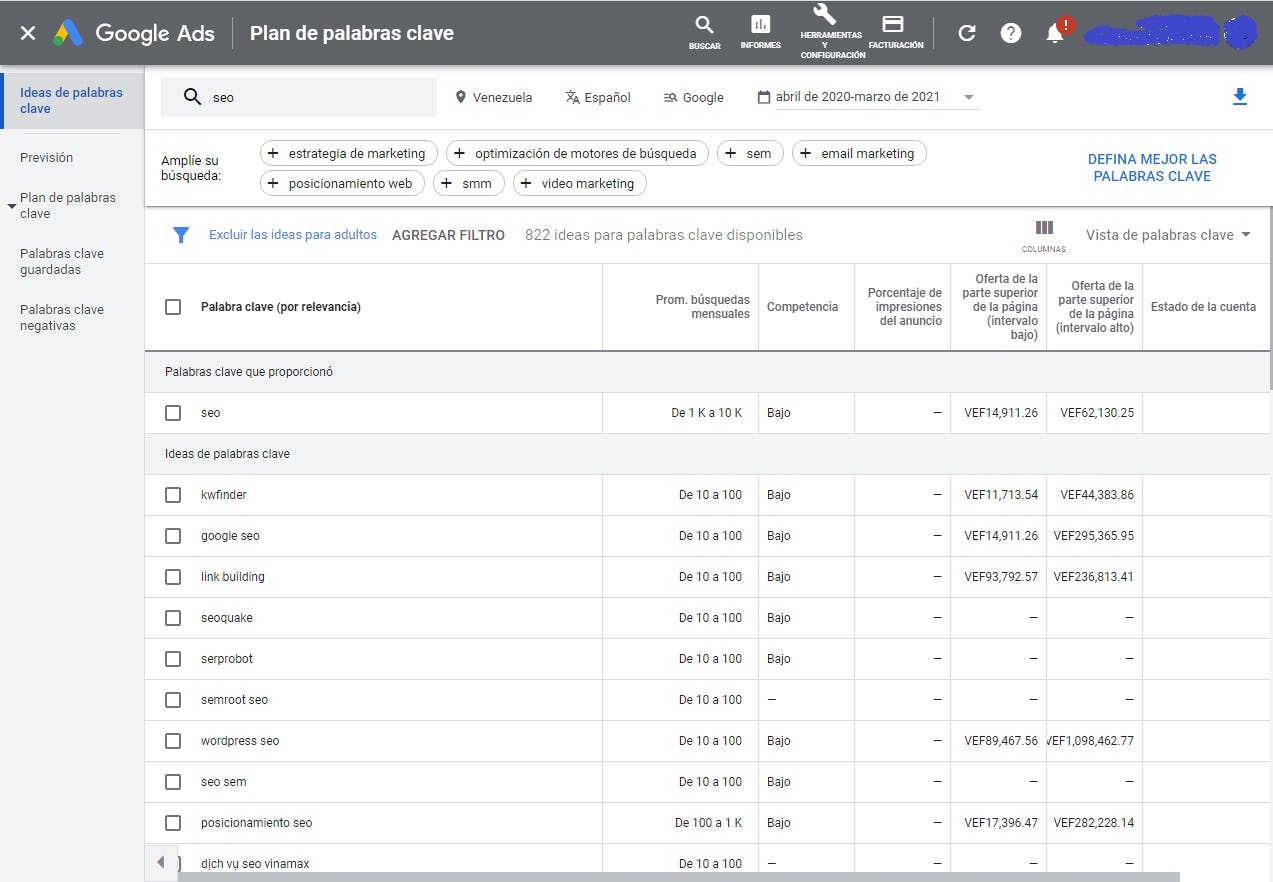Viewport: 1273px width, 882px height.
Task: Click the filter funnel icon
Action: tap(181, 235)
